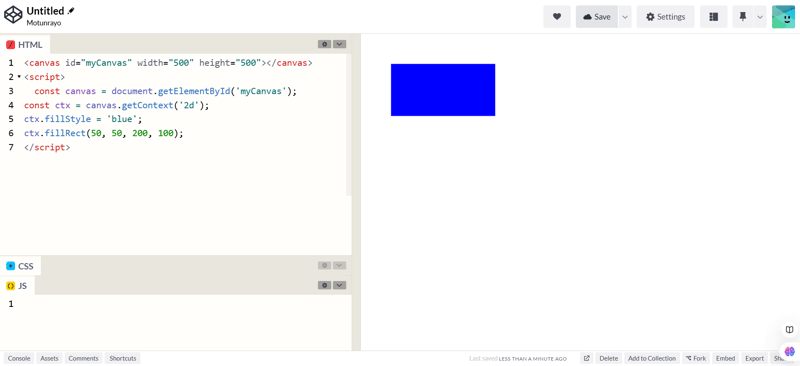Expand the pin options dropdown arrow
This screenshot has width=800, height=366.
[x=760, y=17]
